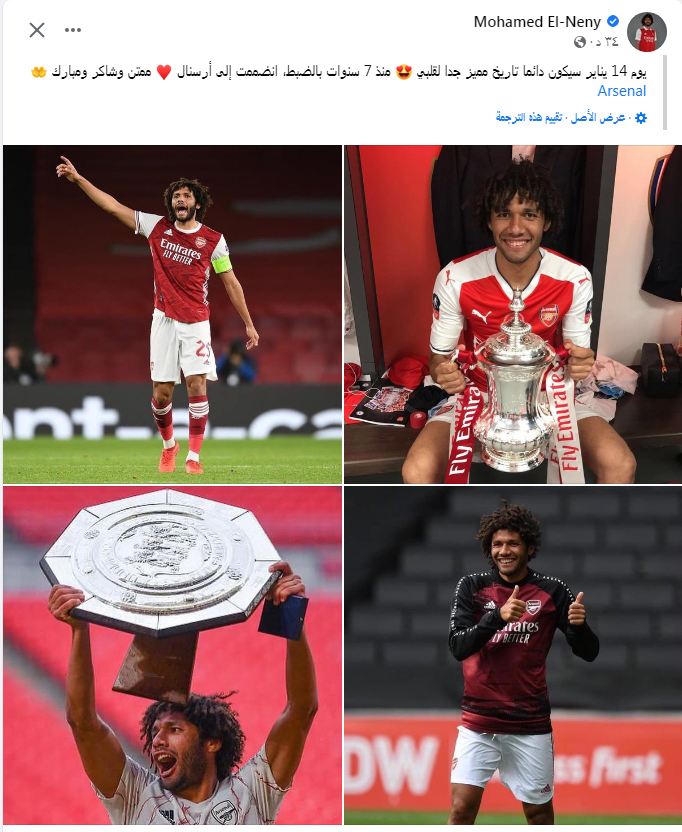The width and height of the screenshot is (682, 832).
Task: Click the globe public-audience icon
Action: pyautogui.click(x=580, y=41)
